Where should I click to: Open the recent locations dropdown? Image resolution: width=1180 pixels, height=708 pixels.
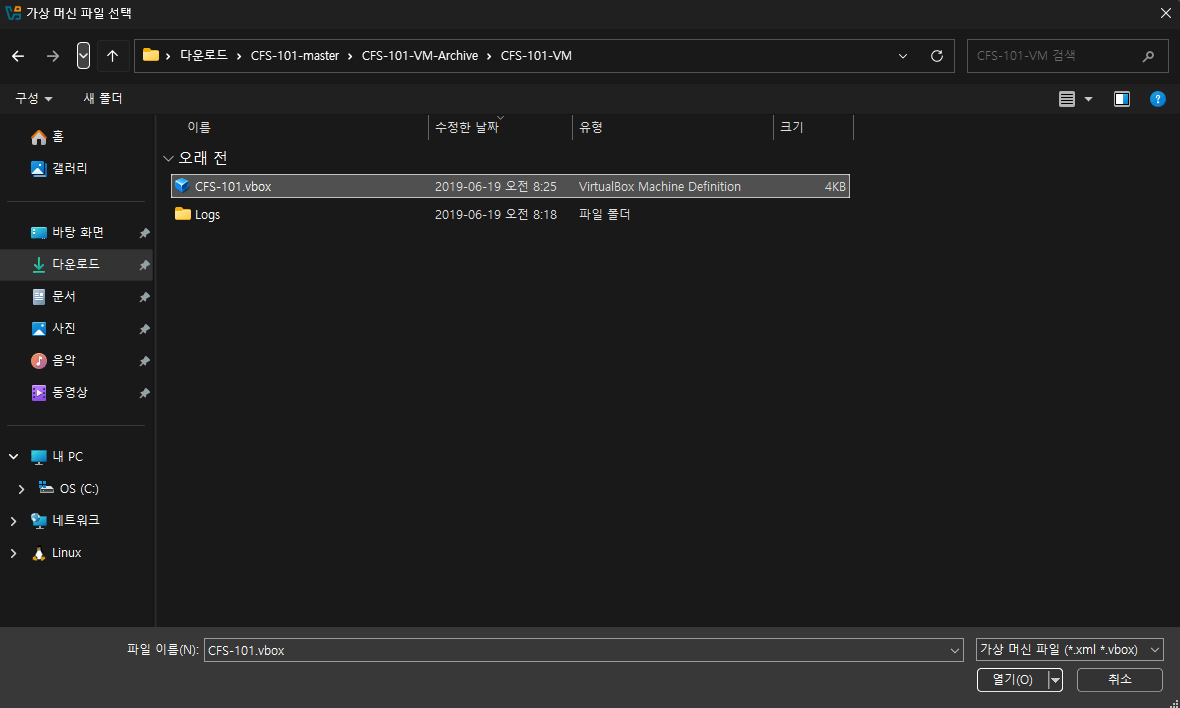(83, 56)
